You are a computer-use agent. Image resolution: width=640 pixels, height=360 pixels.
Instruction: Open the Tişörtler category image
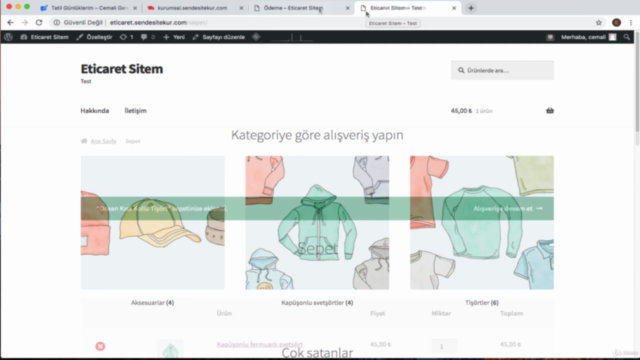482,222
